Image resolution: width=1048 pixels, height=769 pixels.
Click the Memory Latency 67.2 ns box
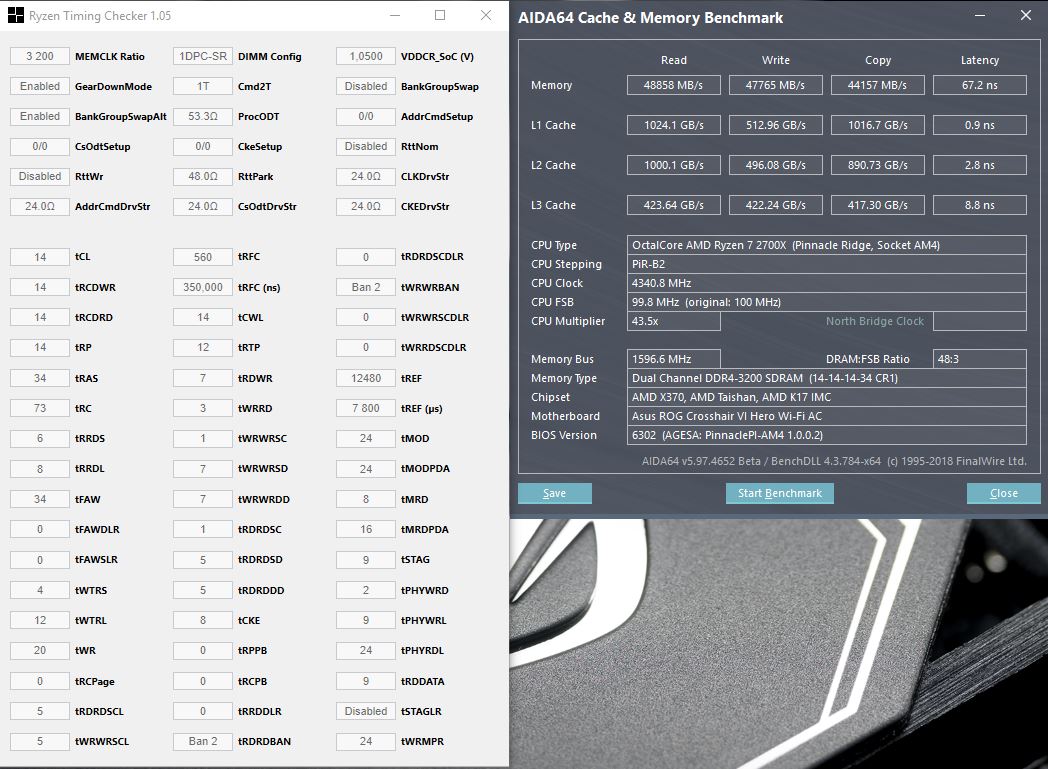tap(980, 85)
